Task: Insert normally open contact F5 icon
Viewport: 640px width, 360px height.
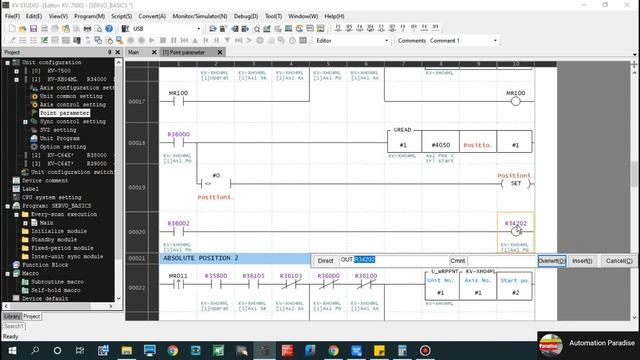Action: 338,28
